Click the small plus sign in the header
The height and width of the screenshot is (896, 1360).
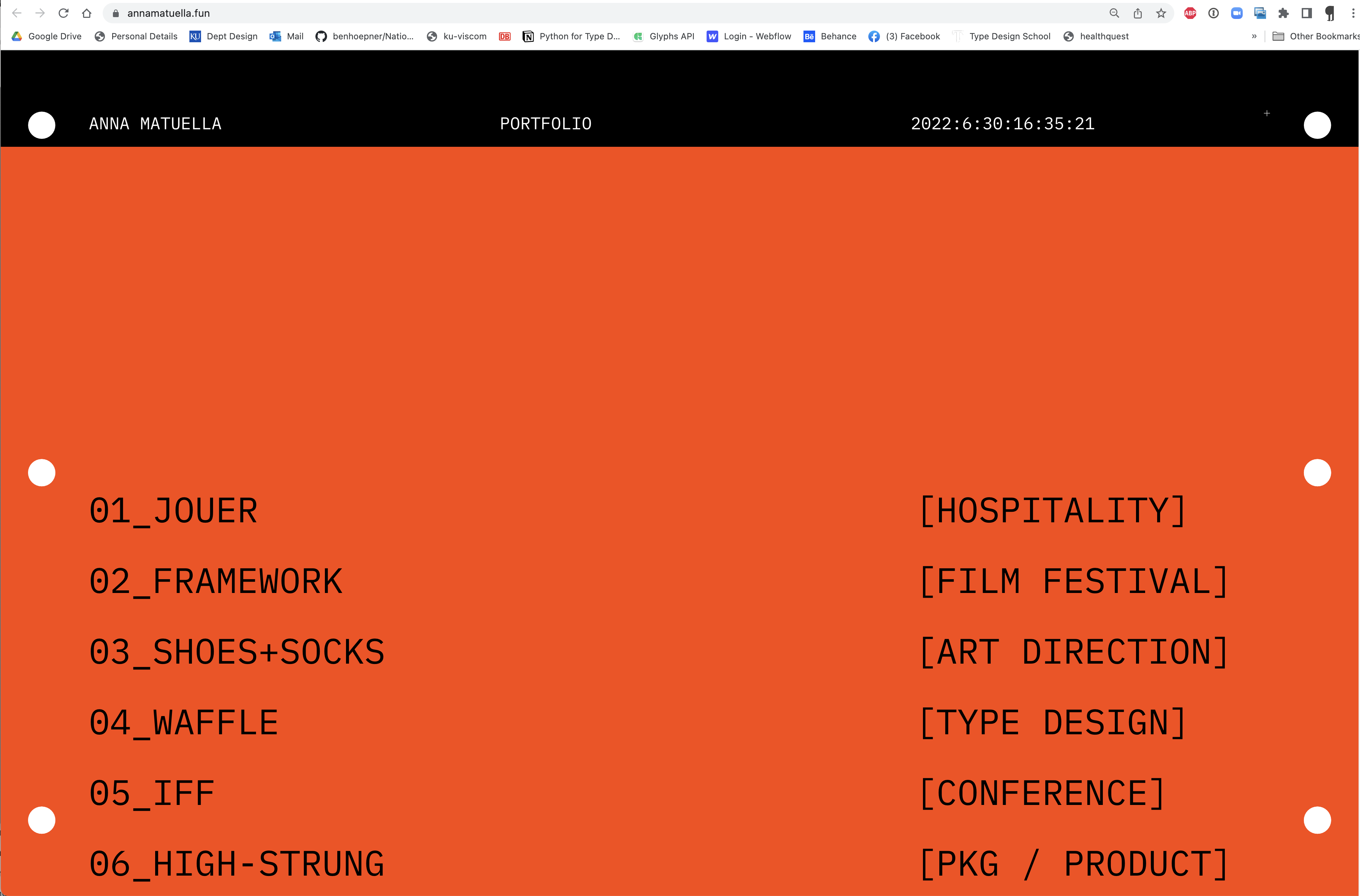point(1267,113)
